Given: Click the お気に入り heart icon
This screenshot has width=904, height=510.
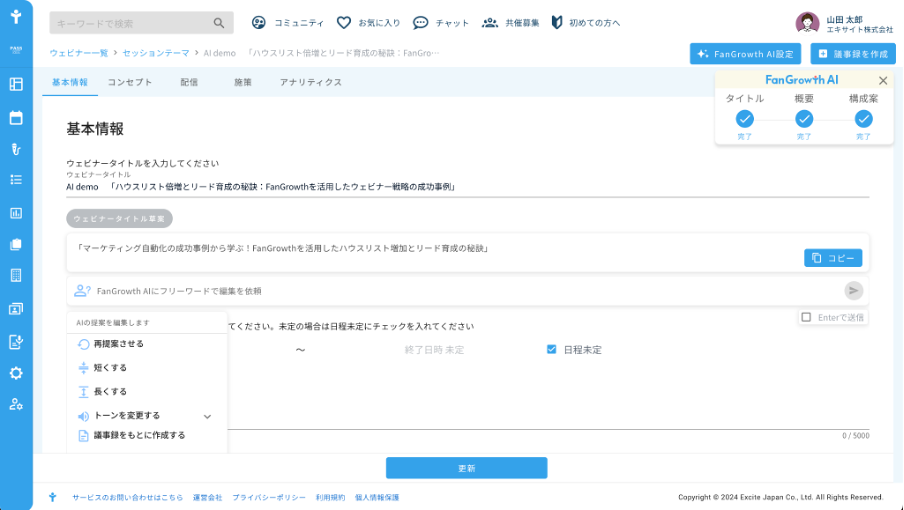Looking at the screenshot, I should [x=344, y=22].
